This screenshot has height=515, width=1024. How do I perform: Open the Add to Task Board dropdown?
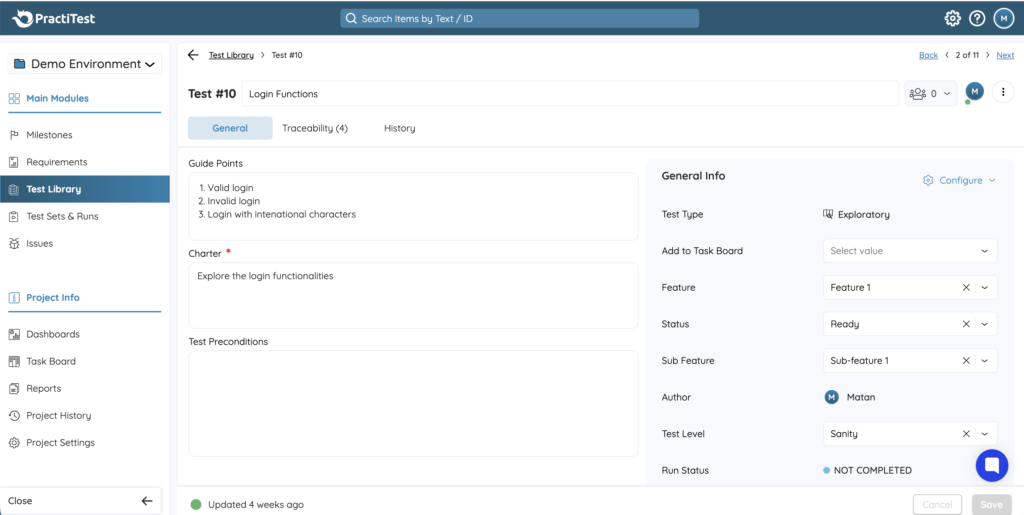coord(909,251)
